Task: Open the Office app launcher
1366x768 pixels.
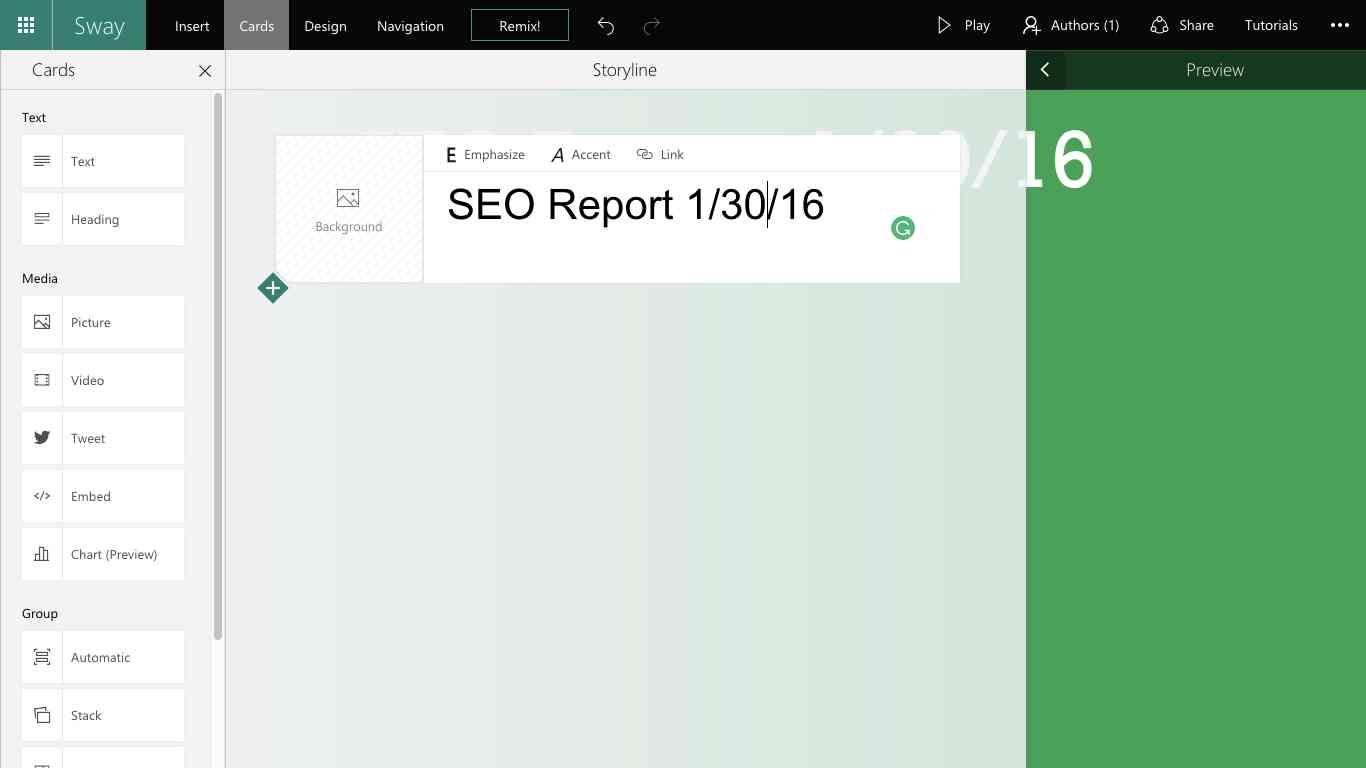Action: [25, 25]
